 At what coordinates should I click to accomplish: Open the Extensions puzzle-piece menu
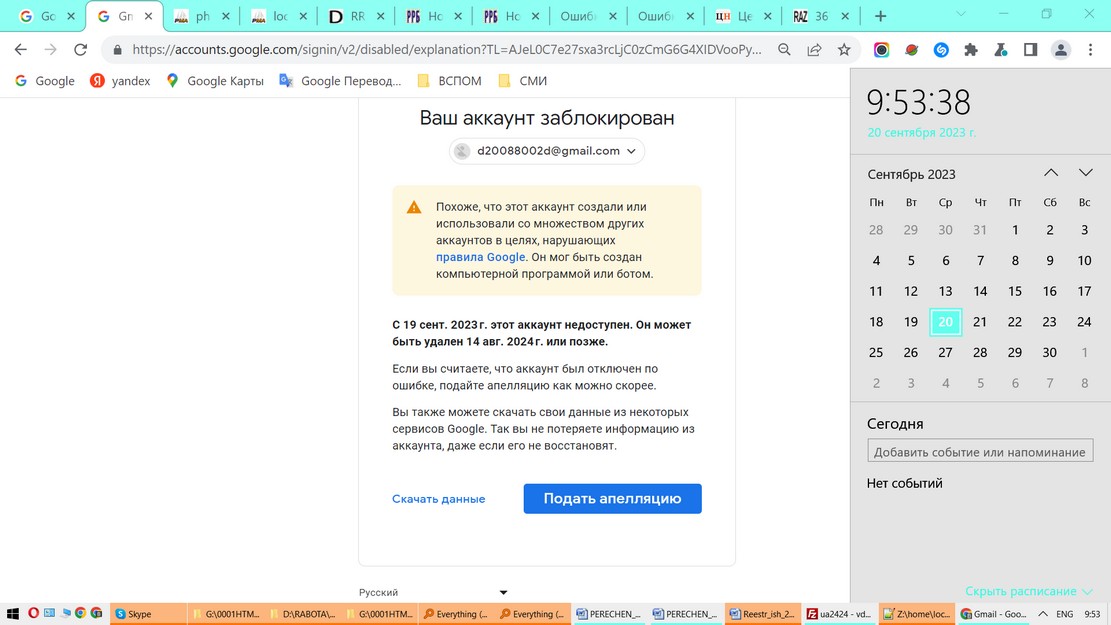pyautogui.click(x=971, y=50)
